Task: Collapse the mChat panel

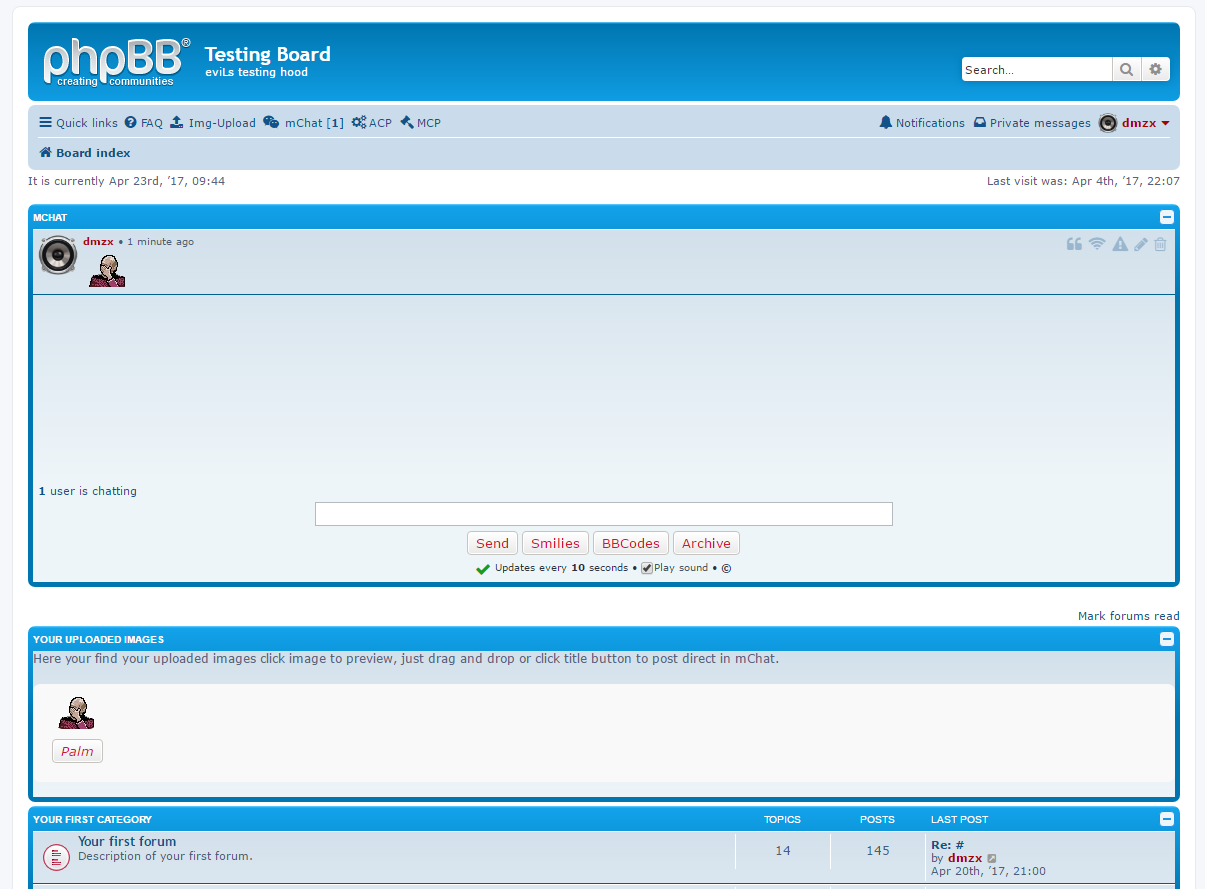Action: click(1166, 217)
